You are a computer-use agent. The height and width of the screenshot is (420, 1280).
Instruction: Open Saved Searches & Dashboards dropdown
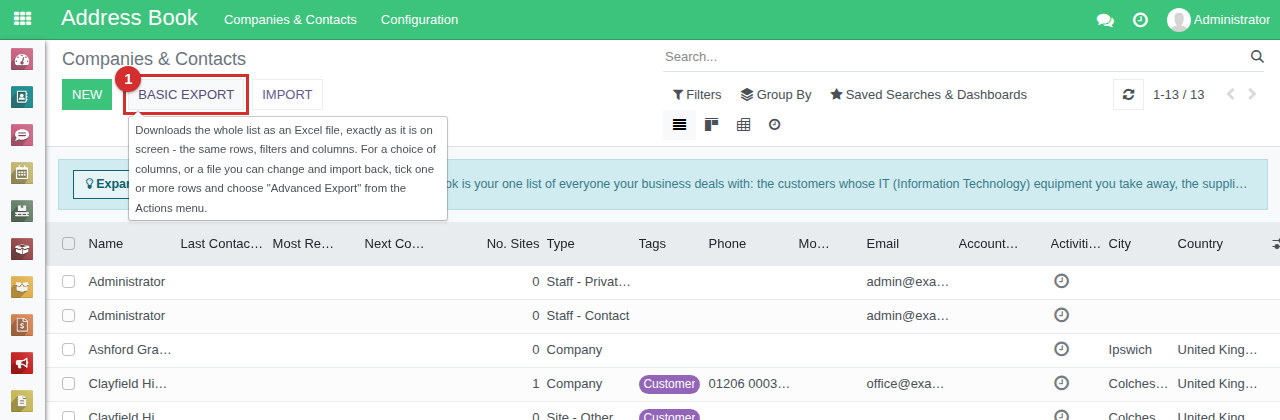pos(928,95)
